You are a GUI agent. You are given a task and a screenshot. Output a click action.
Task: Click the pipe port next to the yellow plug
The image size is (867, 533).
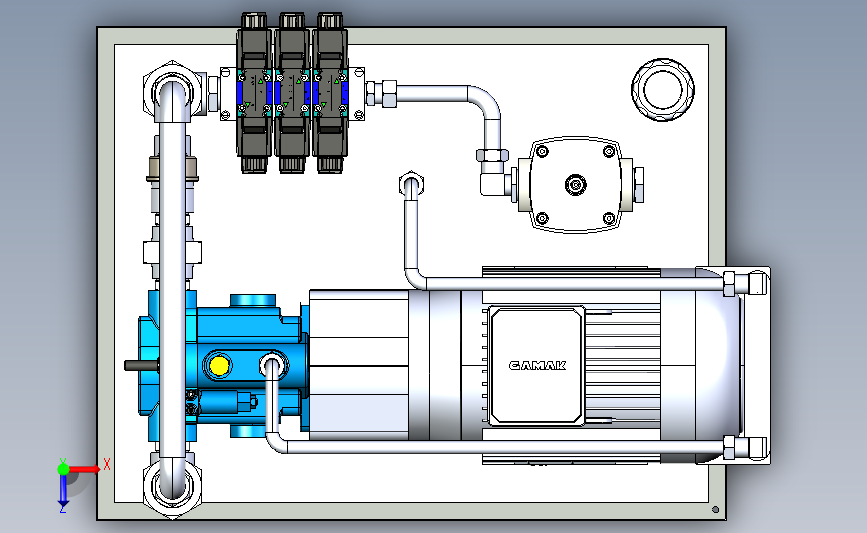(273, 365)
